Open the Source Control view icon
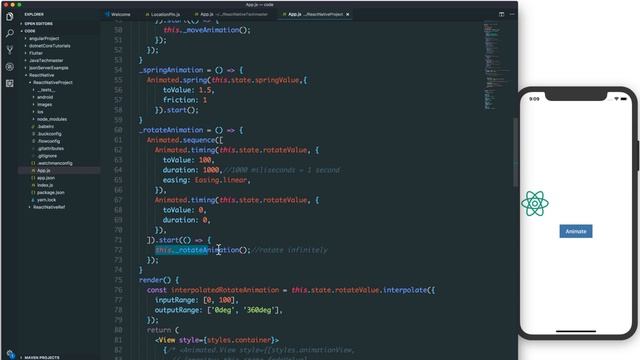Viewport: 640px width, 360px height. 10,50
